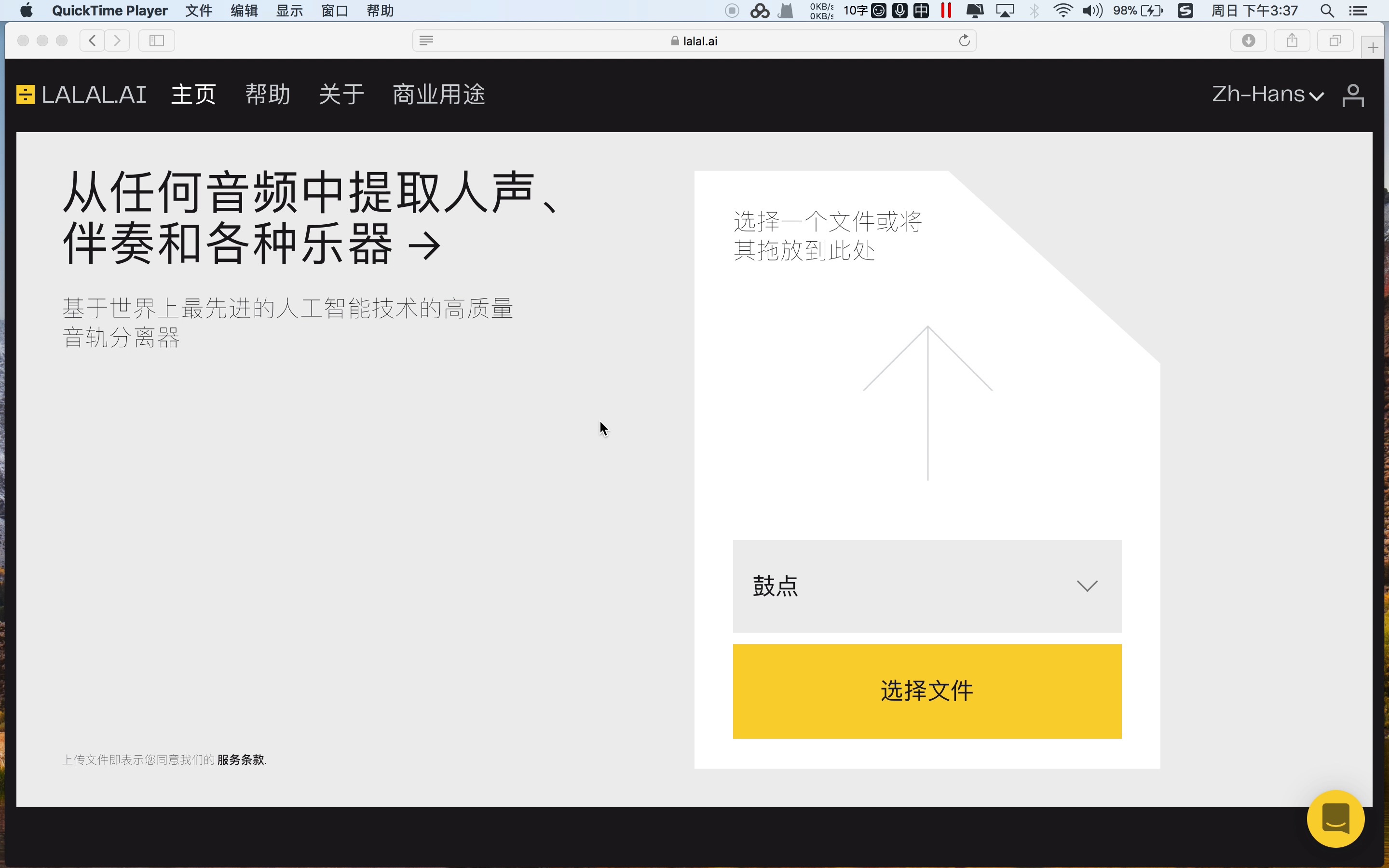Stop recording via menu bar record icon
Viewport: 1389px width, 868px height.
tap(732, 10)
